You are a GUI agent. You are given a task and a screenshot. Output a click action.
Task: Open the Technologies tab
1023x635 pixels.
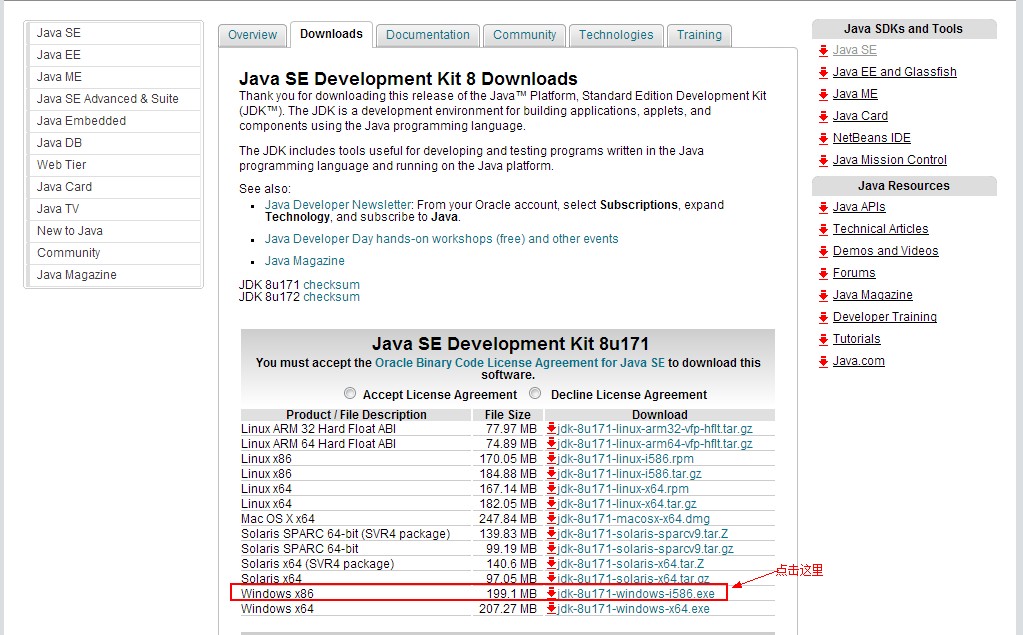[x=616, y=35]
